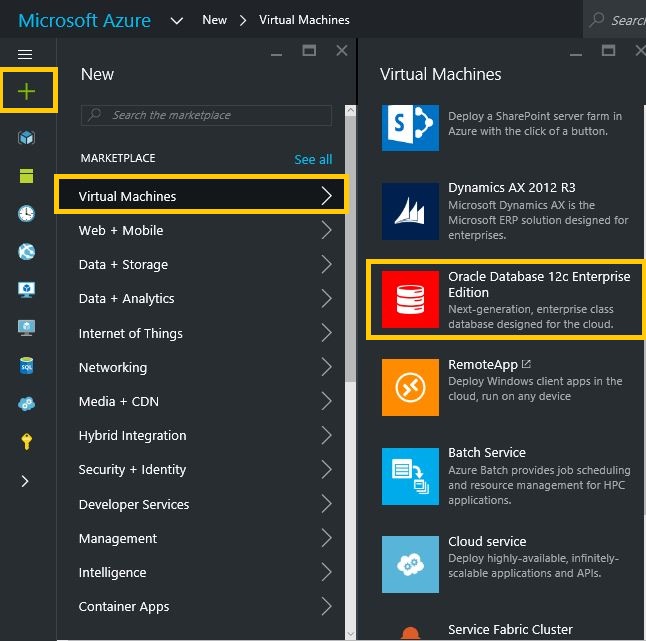Screen dimensions: 646x641
Task: Select Virtual Machines in marketplace list
Action: point(202,196)
